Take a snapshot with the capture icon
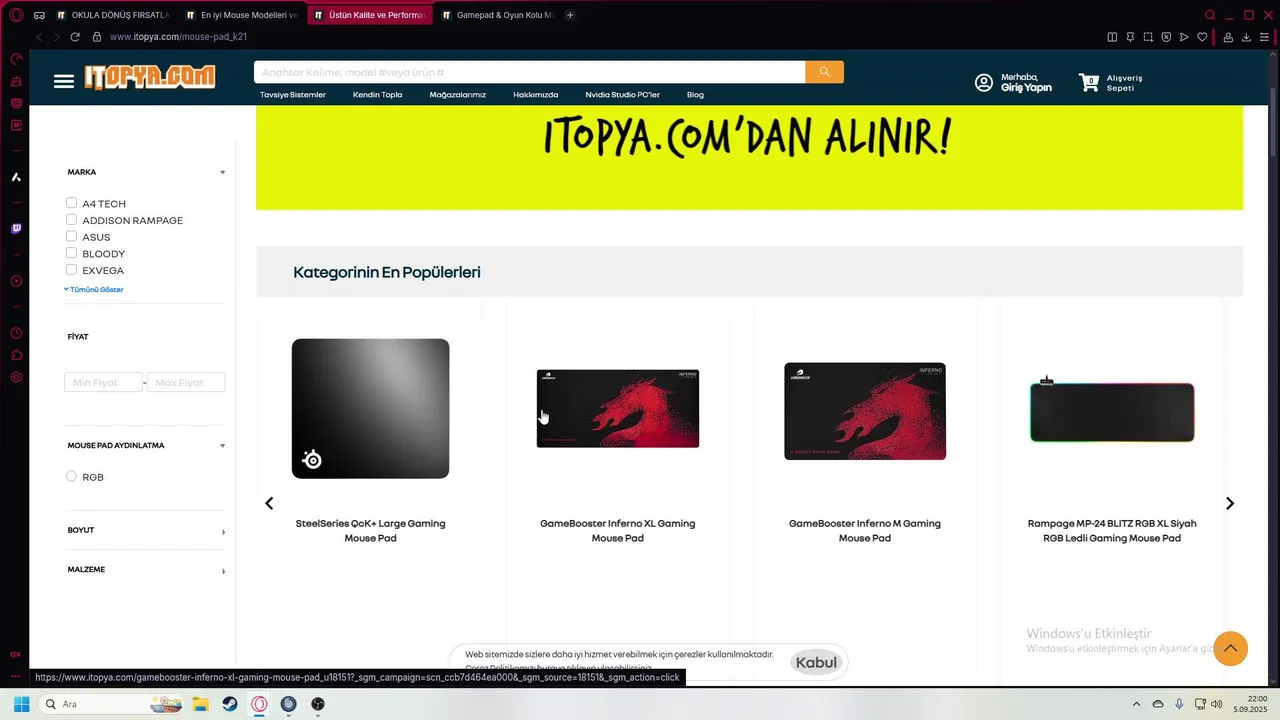 (1148, 37)
